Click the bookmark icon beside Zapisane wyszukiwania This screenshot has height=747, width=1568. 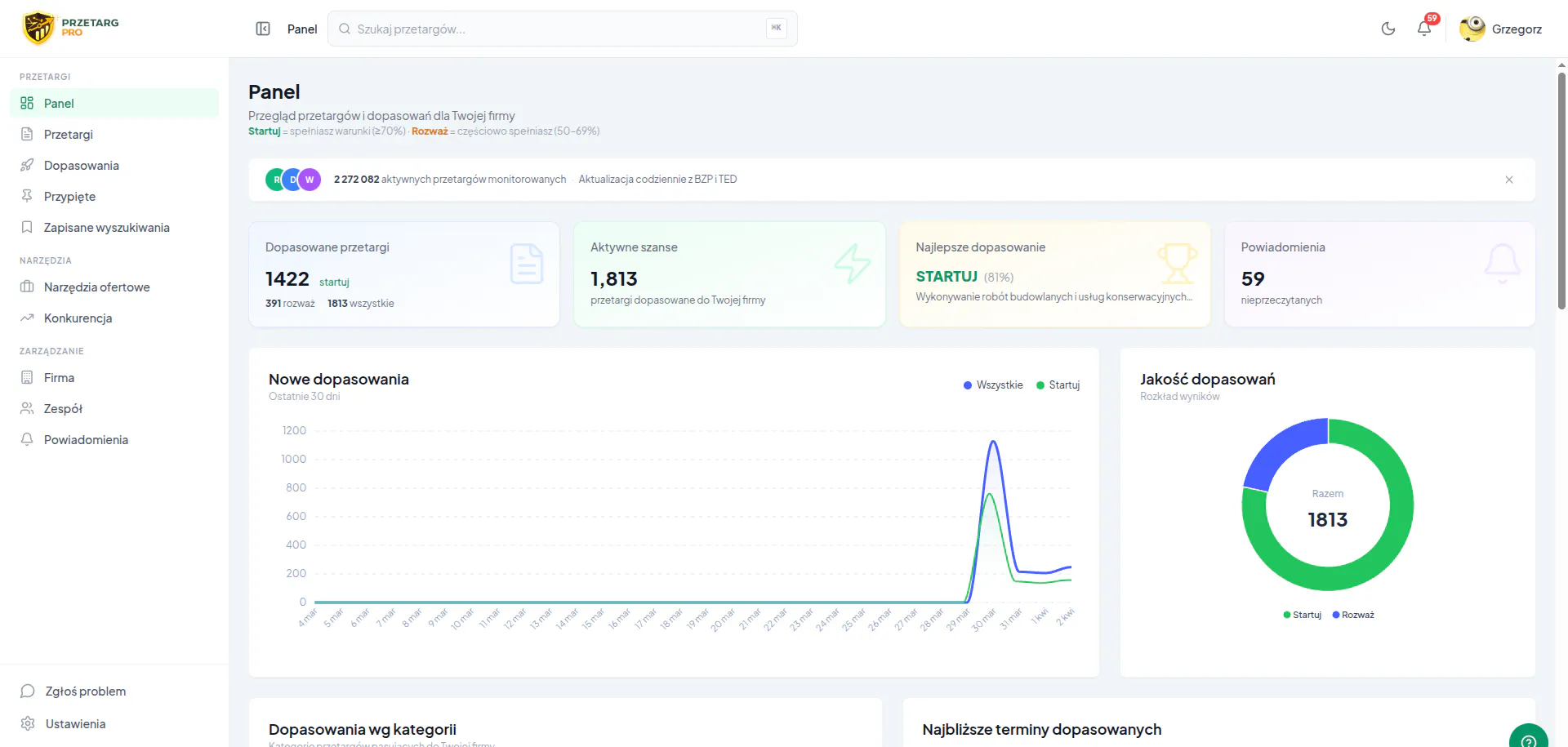tap(27, 227)
